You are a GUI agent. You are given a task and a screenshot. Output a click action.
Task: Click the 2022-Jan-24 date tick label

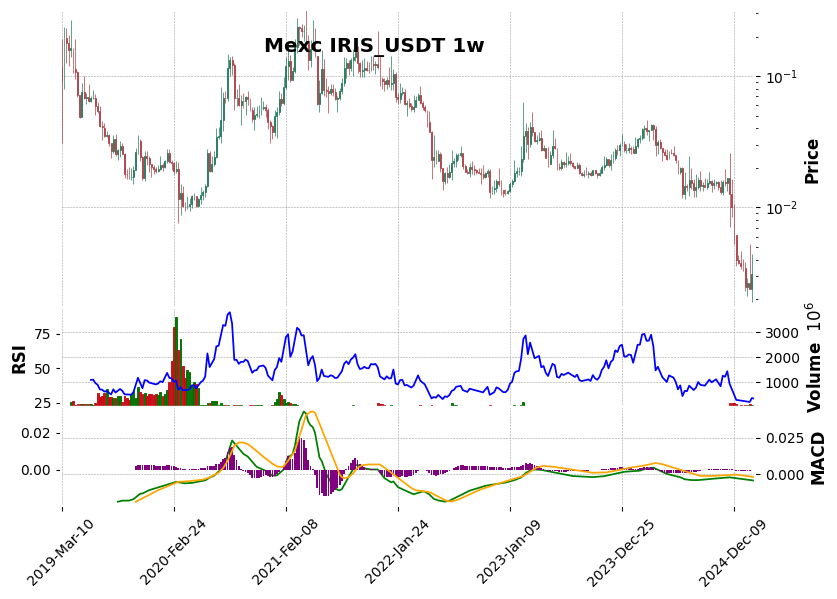click(x=397, y=553)
